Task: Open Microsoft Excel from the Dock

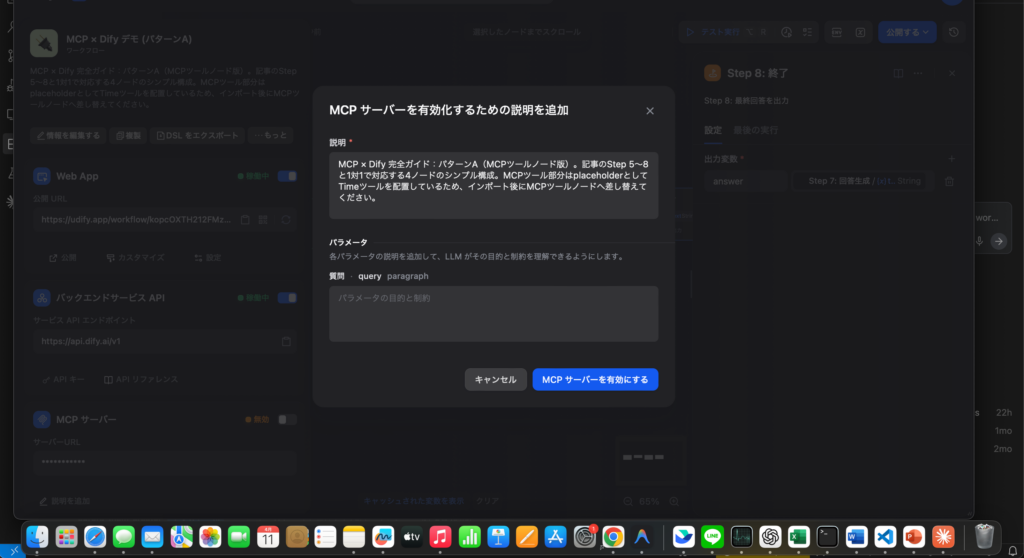Action: click(x=799, y=537)
